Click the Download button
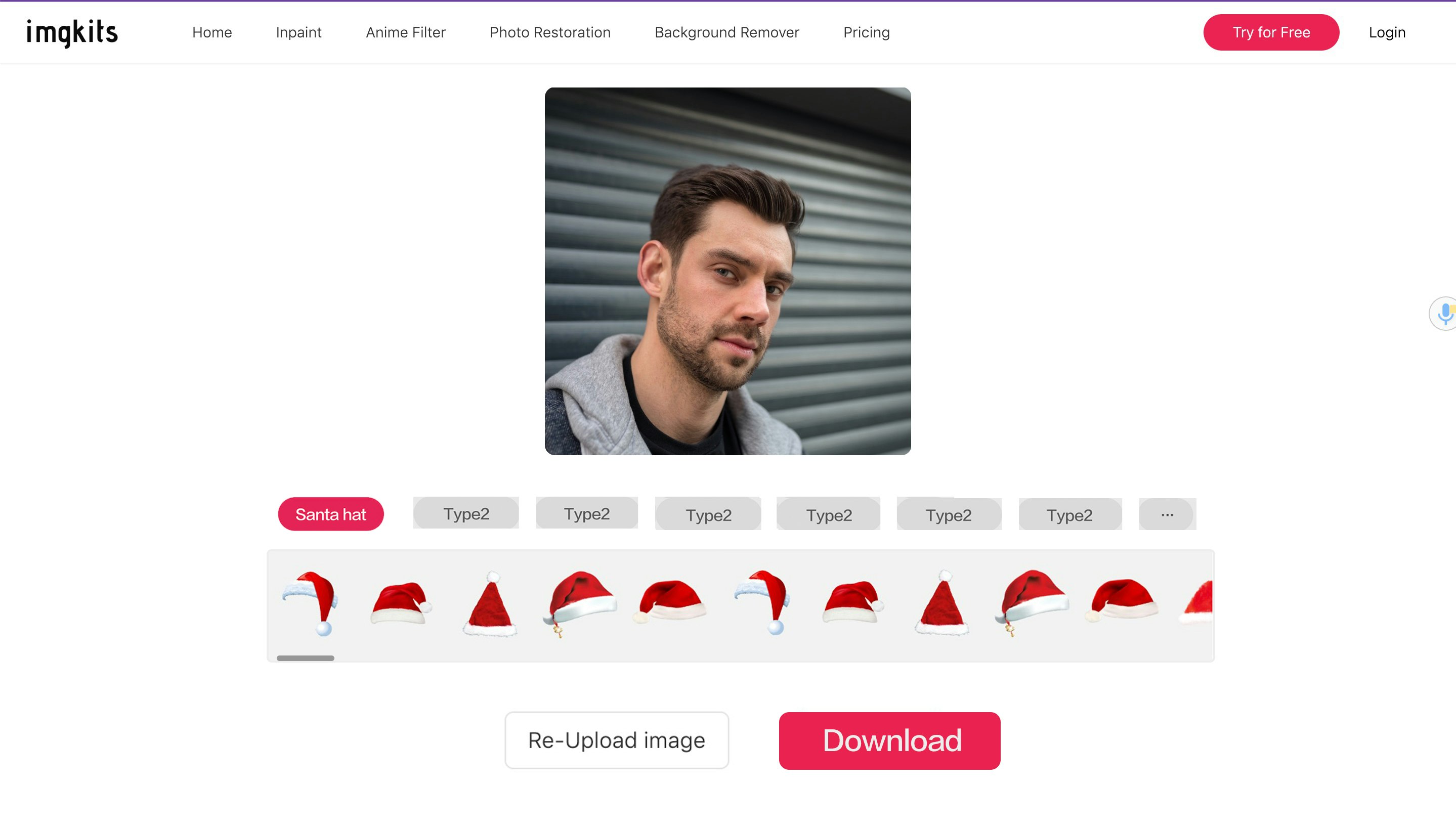This screenshot has width=1456, height=832. point(889,740)
